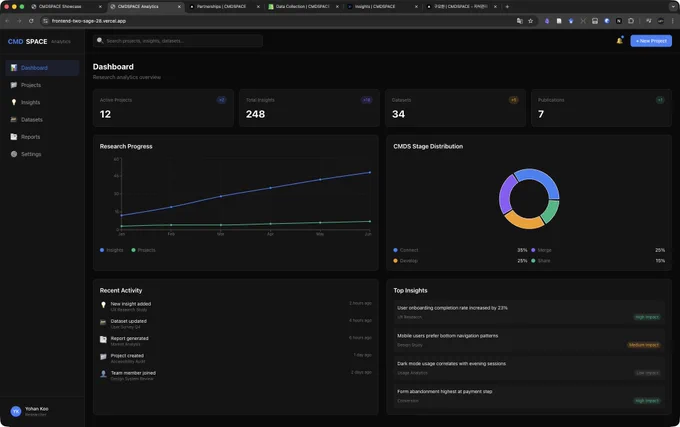This screenshot has height=427, width=680.
Task: Open the Active Projects card showing 12
Action: [163, 108]
